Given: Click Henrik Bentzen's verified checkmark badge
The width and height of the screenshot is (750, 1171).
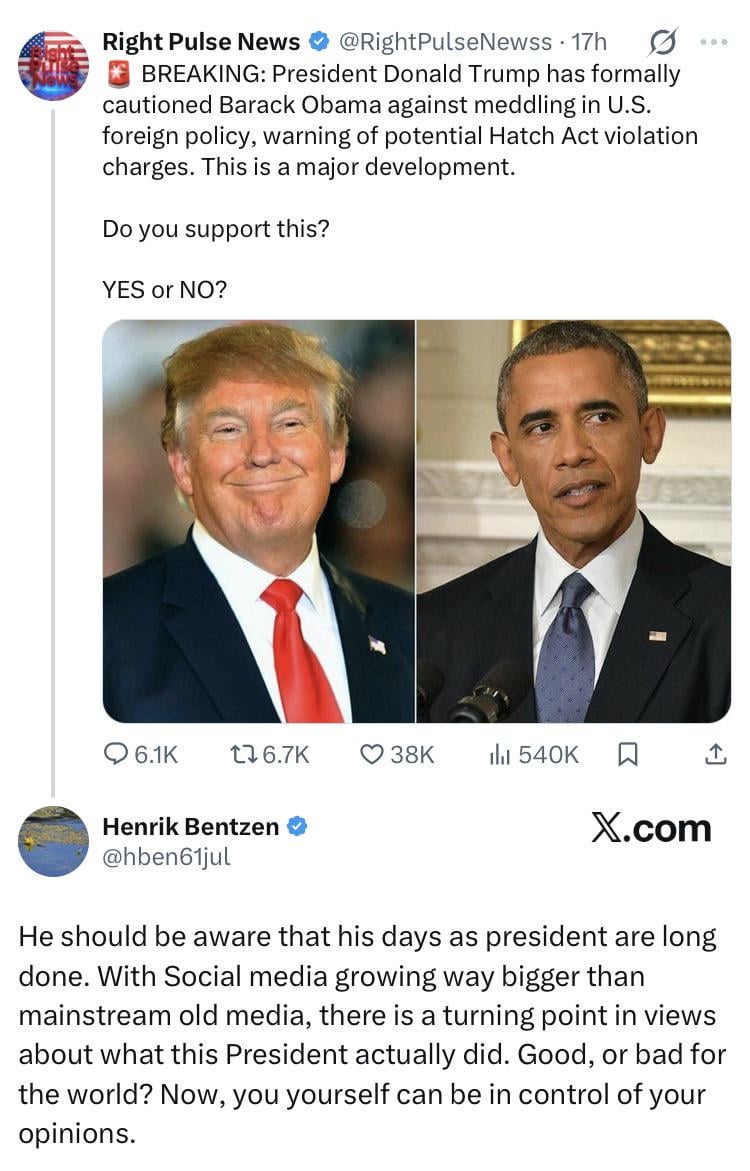Looking at the screenshot, I should click(297, 826).
